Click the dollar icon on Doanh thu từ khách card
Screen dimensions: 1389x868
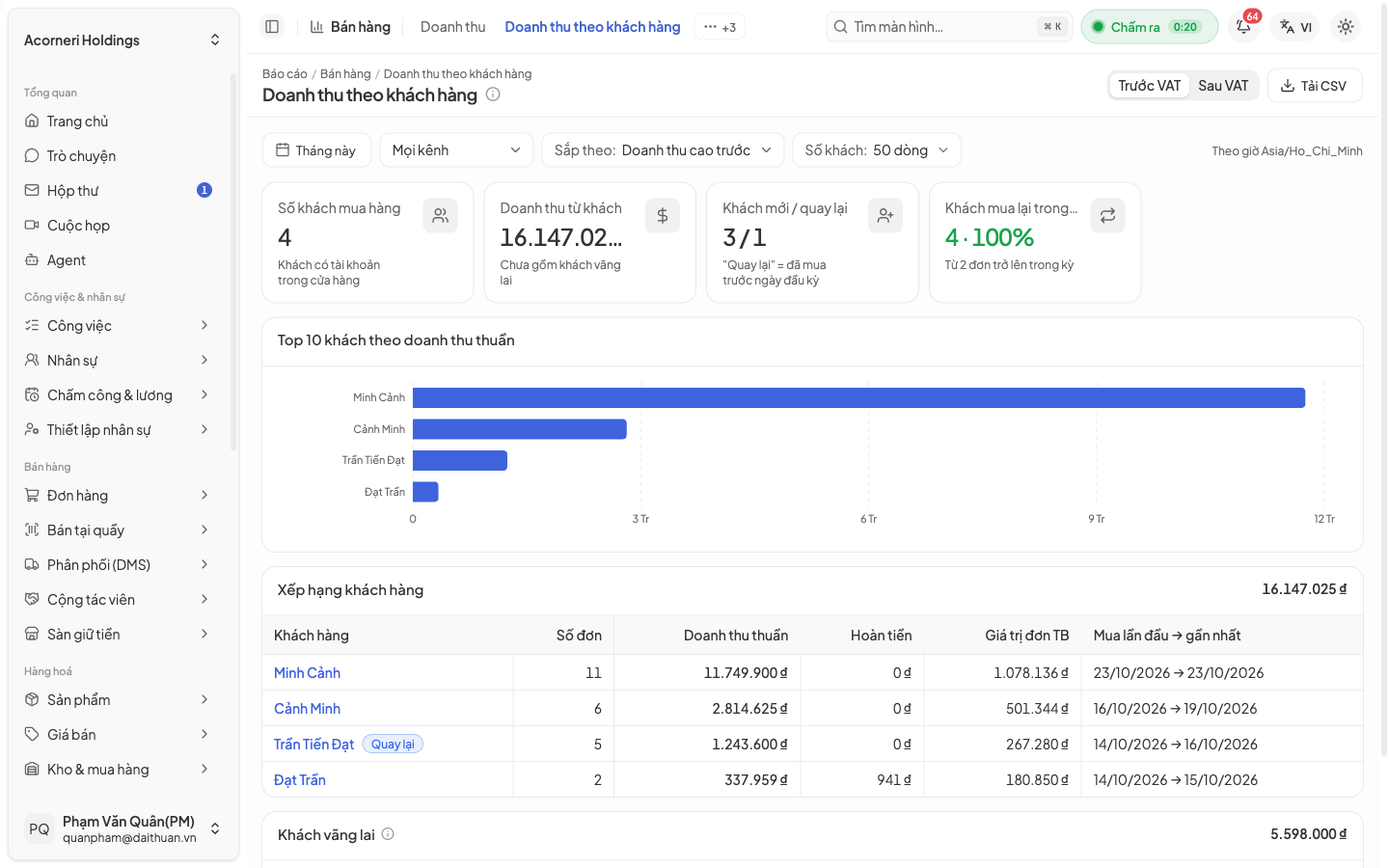coord(663,216)
